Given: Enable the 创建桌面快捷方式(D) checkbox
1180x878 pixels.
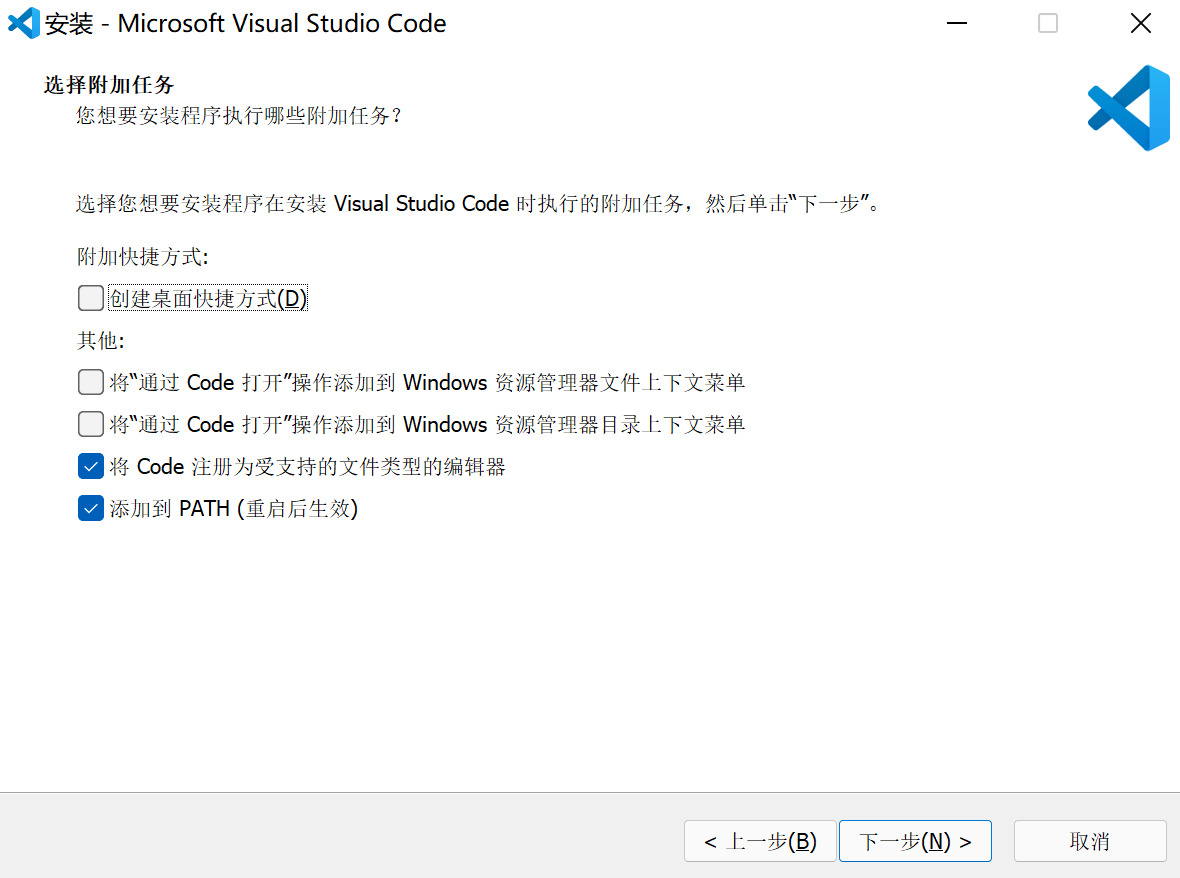Looking at the screenshot, I should [x=90, y=298].
